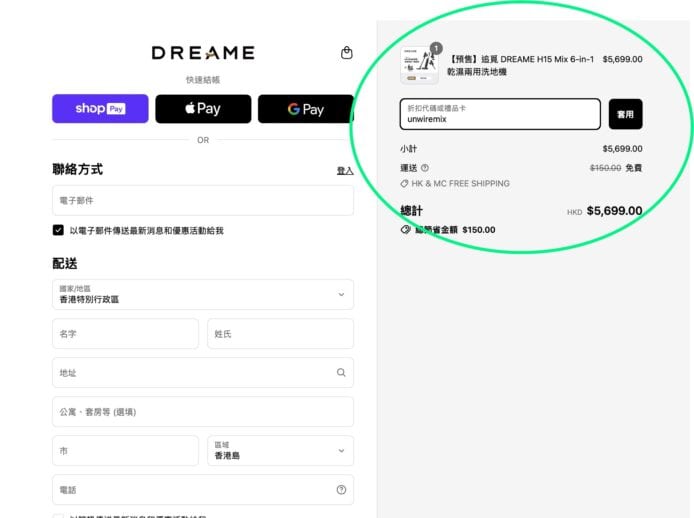Click the last name (姓氏) field
This screenshot has width=694, height=518.
(x=280, y=334)
